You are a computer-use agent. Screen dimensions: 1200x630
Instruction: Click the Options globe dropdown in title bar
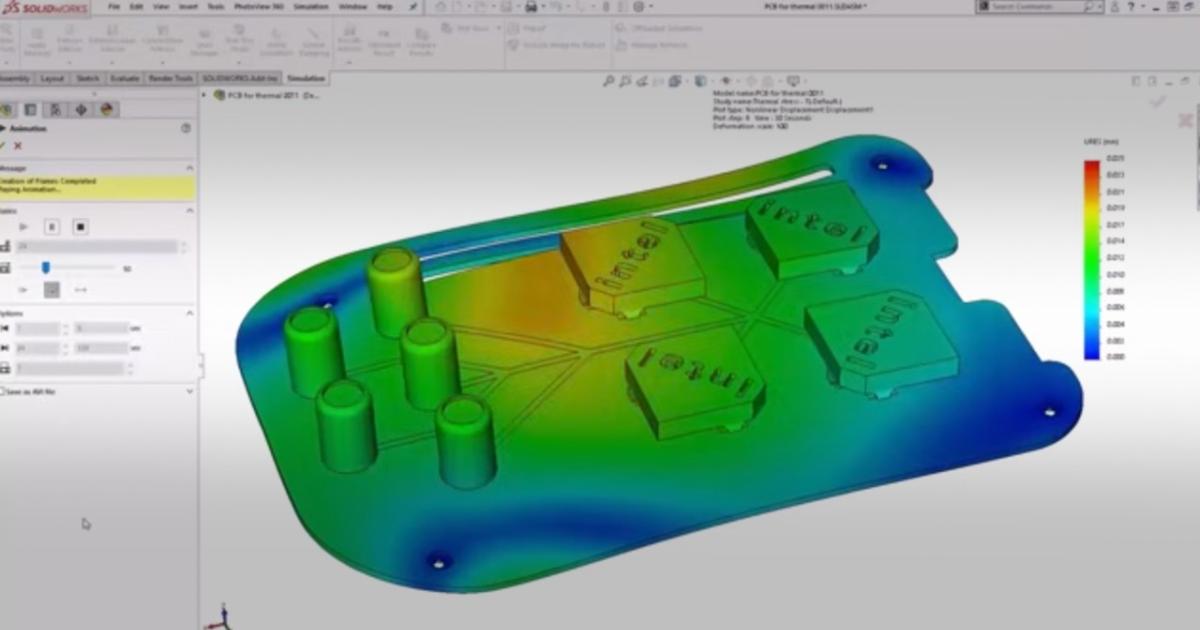pyautogui.click(x=640, y=7)
